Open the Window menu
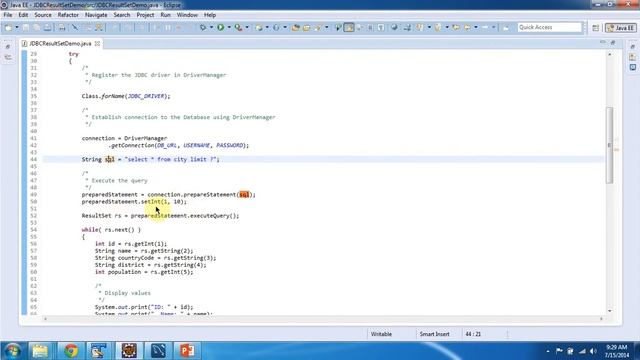Image resolution: width=640 pixels, height=360 pixels. [x=187, y=15]
